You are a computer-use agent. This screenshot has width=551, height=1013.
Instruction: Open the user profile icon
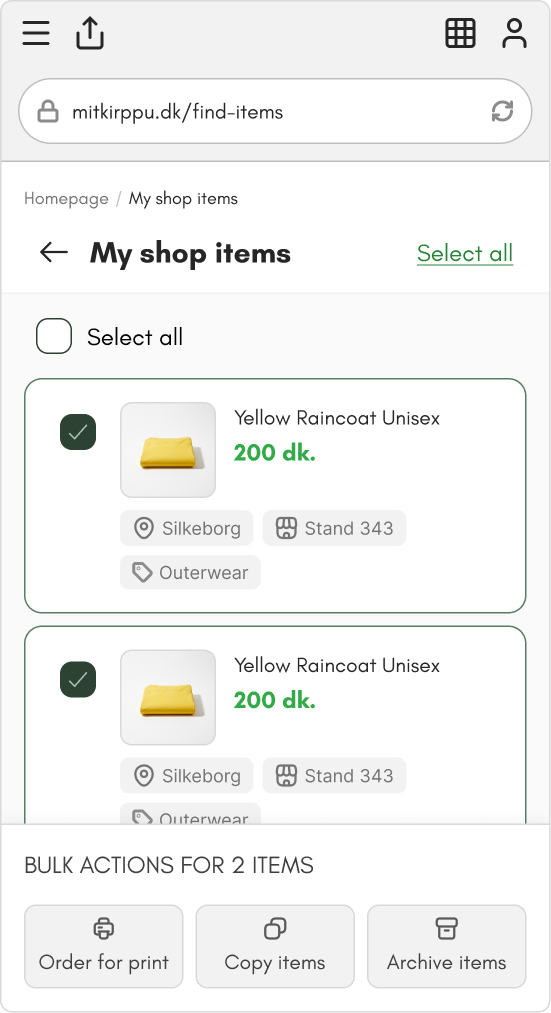[x=514, y=33]
